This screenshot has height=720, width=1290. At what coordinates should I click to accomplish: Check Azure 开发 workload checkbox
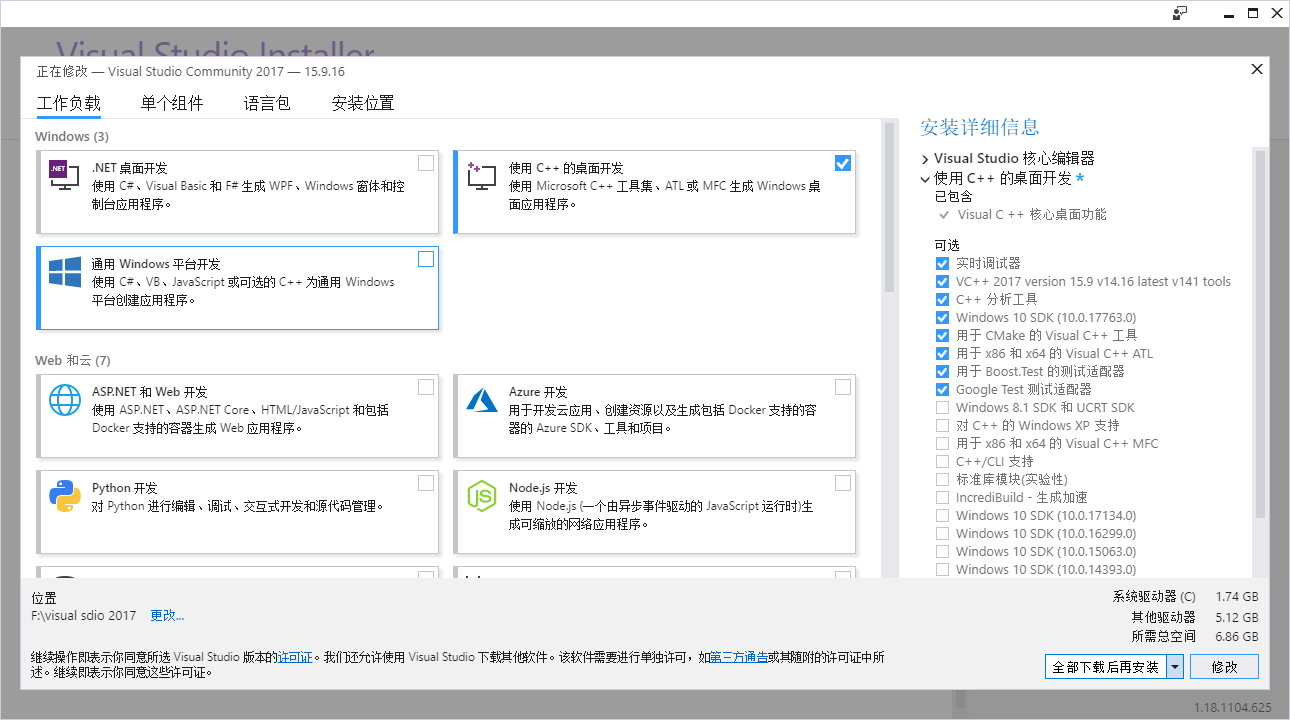843,387
